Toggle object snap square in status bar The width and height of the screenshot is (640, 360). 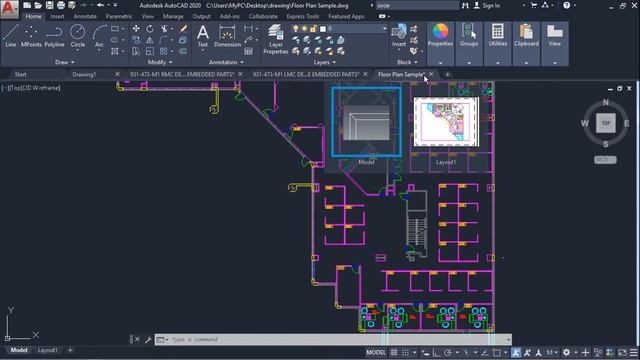pos(497,352)
